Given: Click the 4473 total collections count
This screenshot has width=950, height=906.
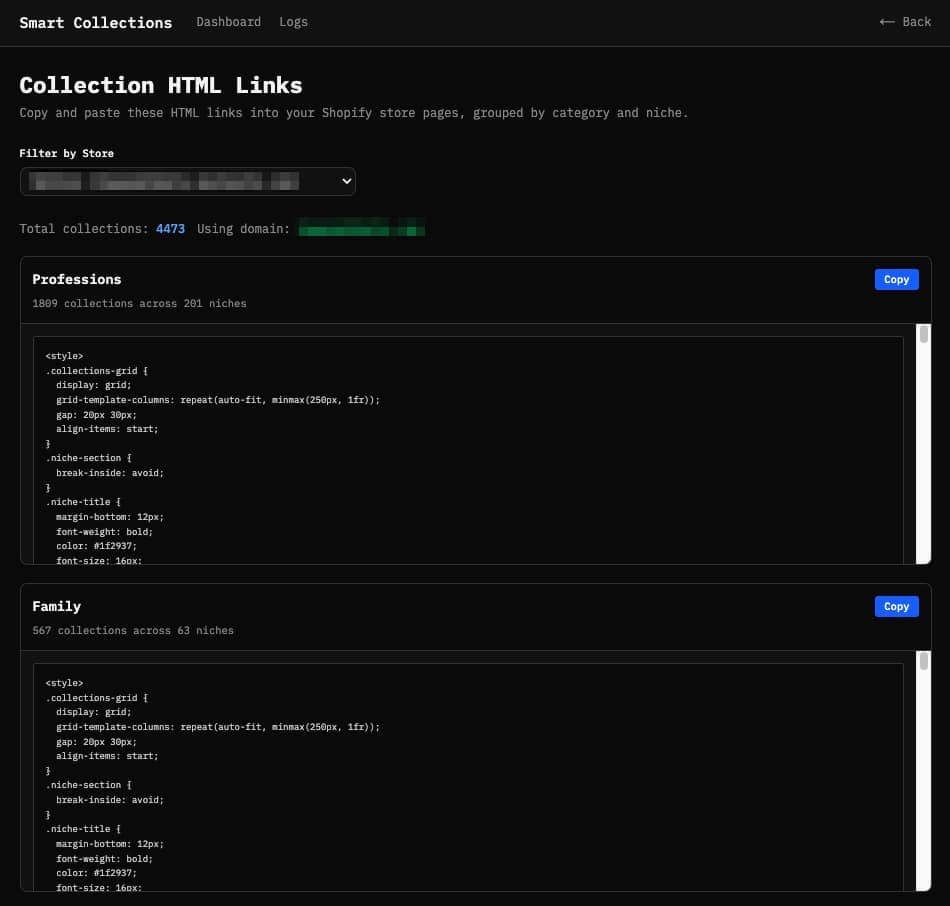Looking at the screenshot, I should point(170,229).
